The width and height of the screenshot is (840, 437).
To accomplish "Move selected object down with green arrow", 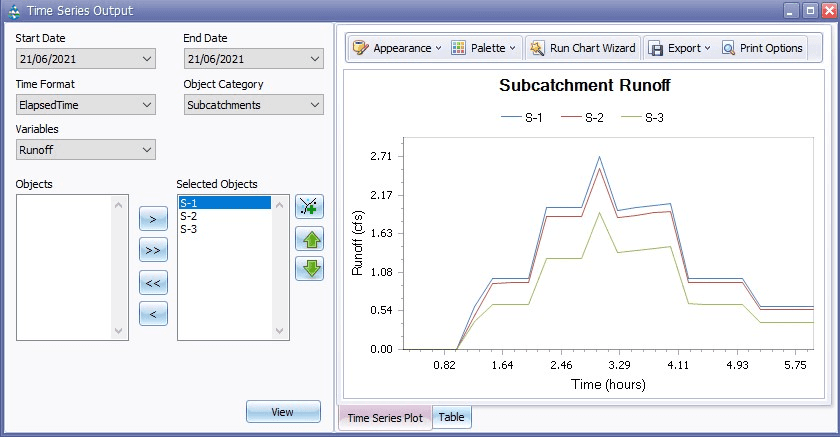I will click(x=309, y=269).
